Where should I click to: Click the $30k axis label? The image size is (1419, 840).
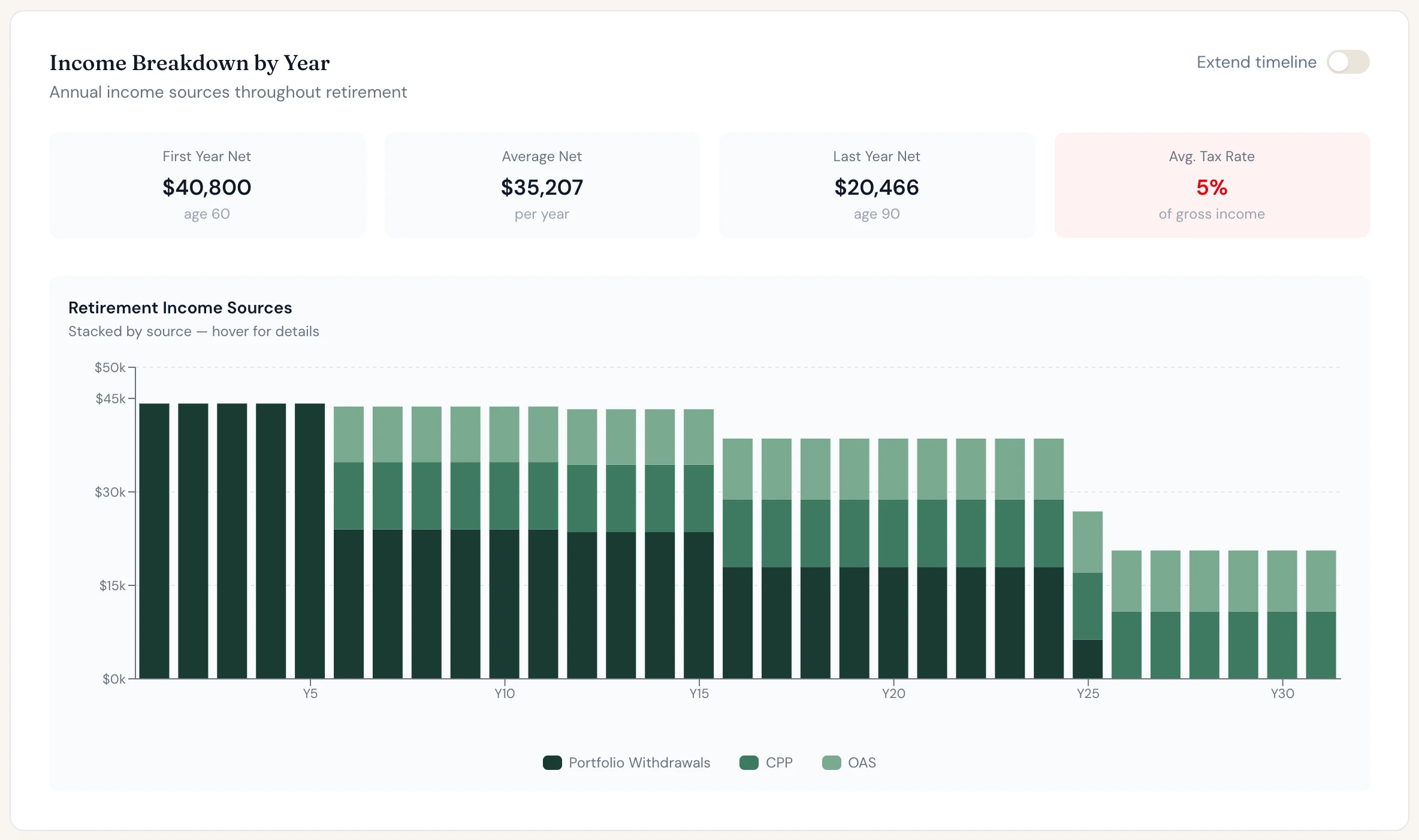pos(110,492)
